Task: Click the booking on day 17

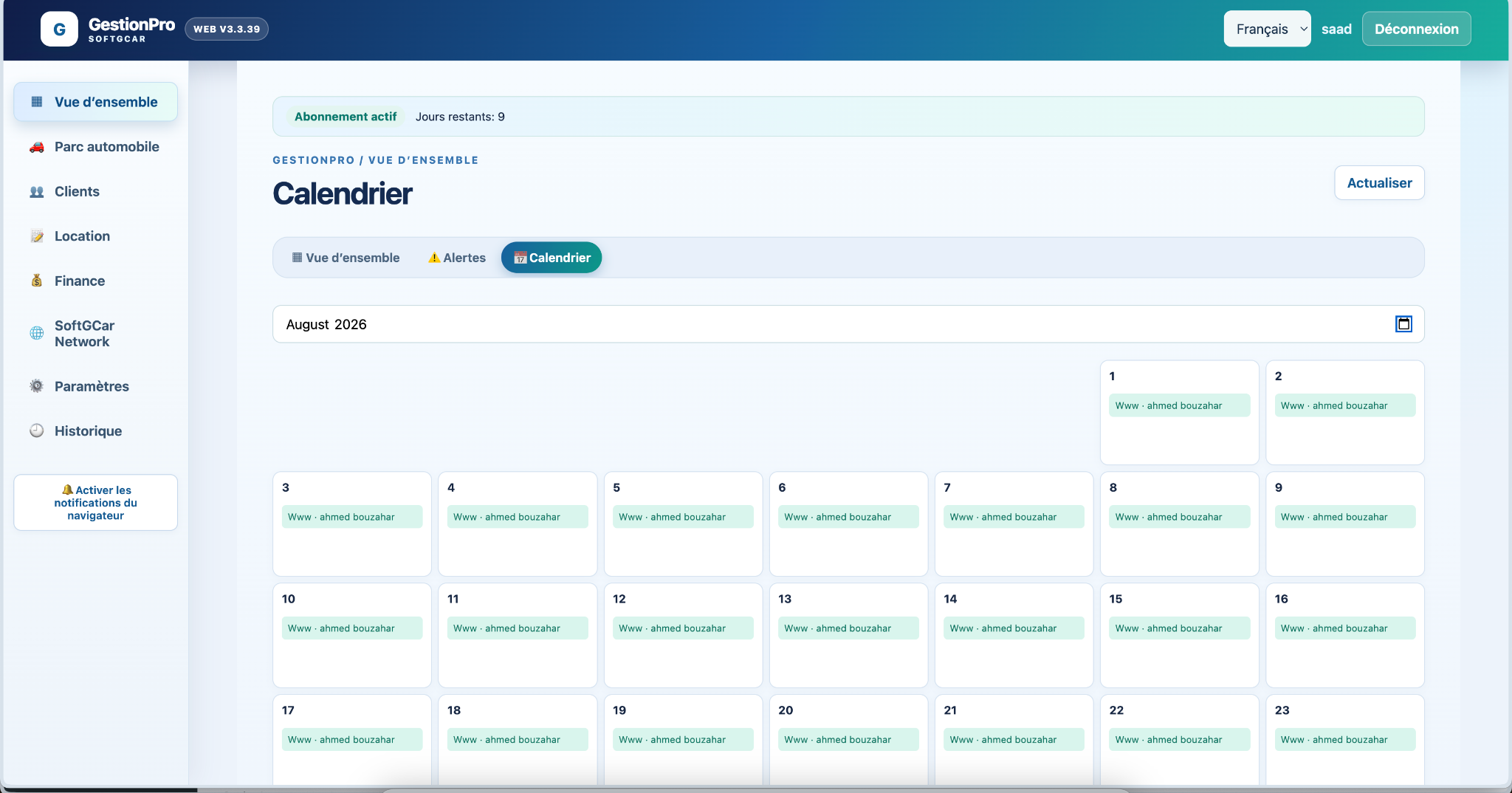Action: 351,740
